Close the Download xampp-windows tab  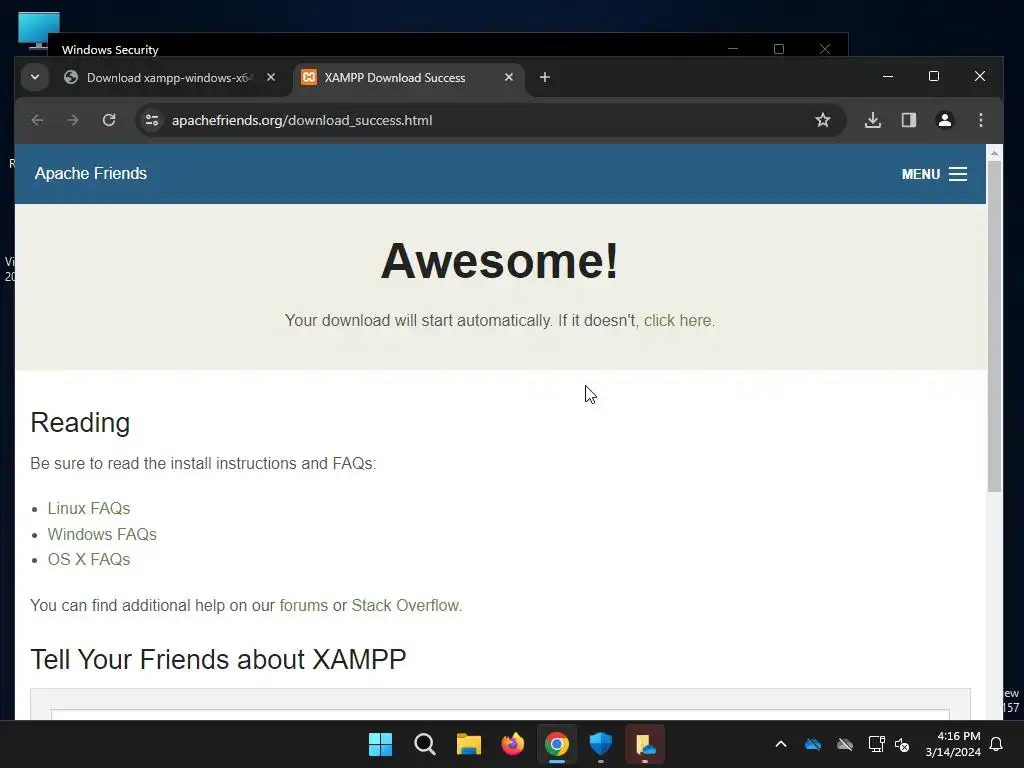pyautogui.click(x=271, y=77)
